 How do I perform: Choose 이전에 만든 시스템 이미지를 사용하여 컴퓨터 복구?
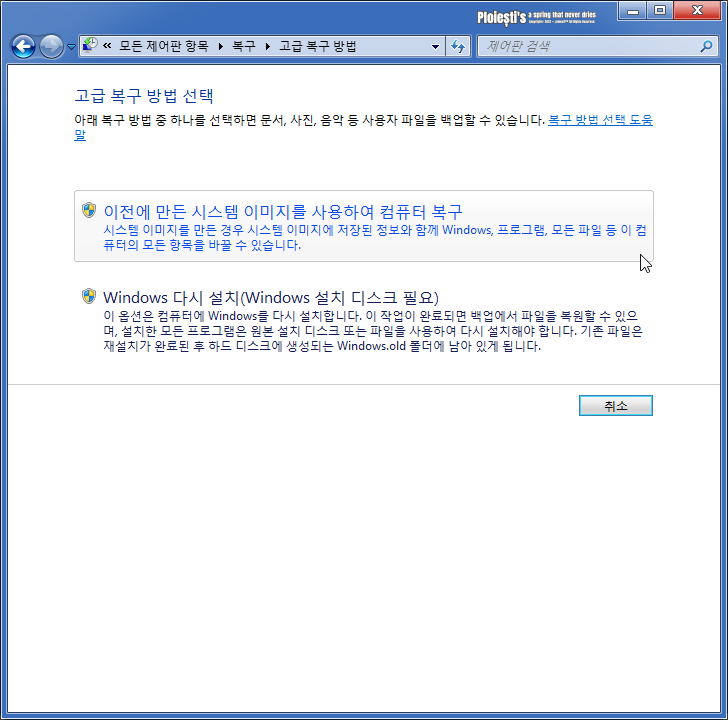coord(364,226)
